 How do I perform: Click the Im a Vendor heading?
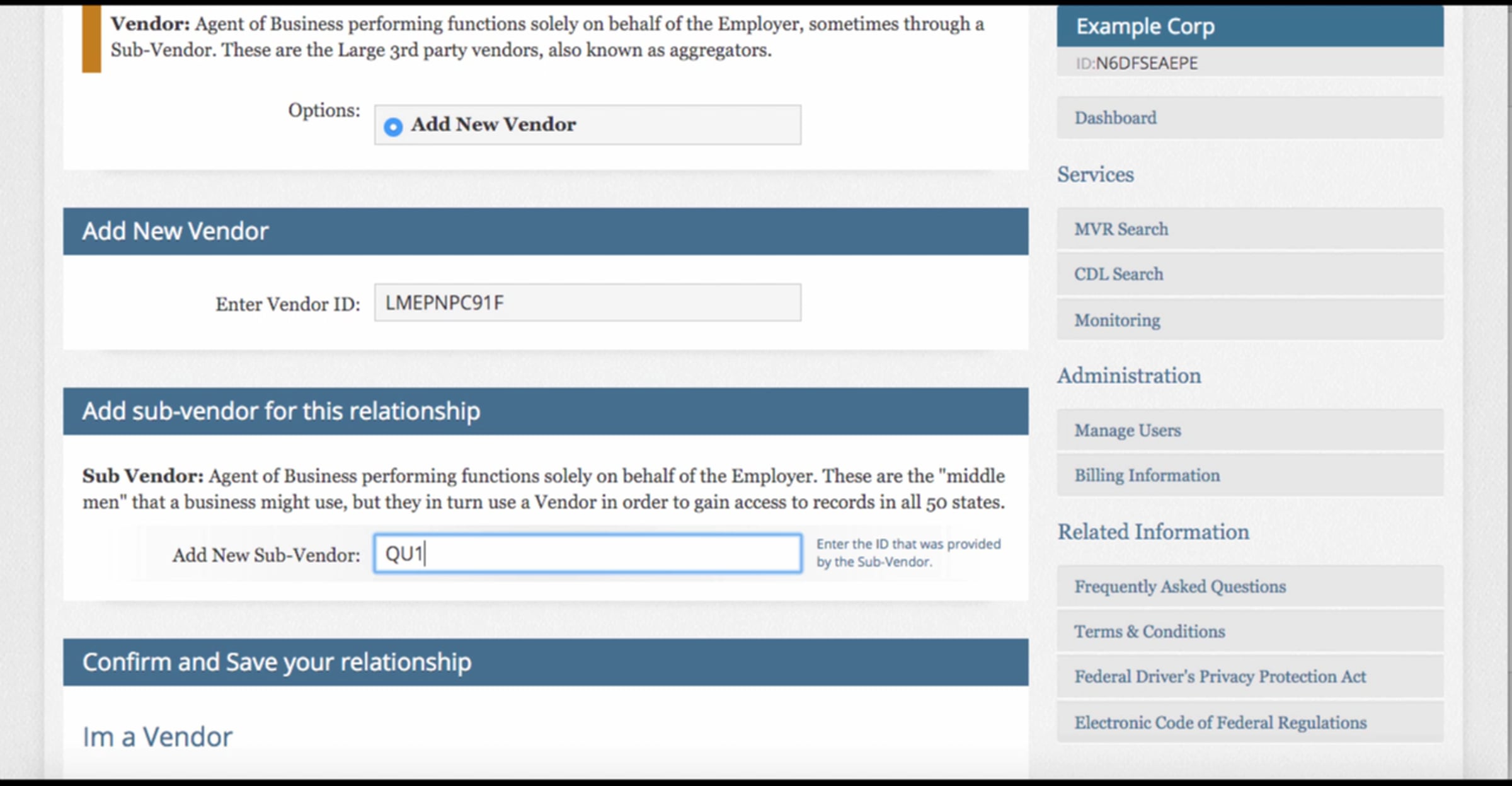[157, 737]
